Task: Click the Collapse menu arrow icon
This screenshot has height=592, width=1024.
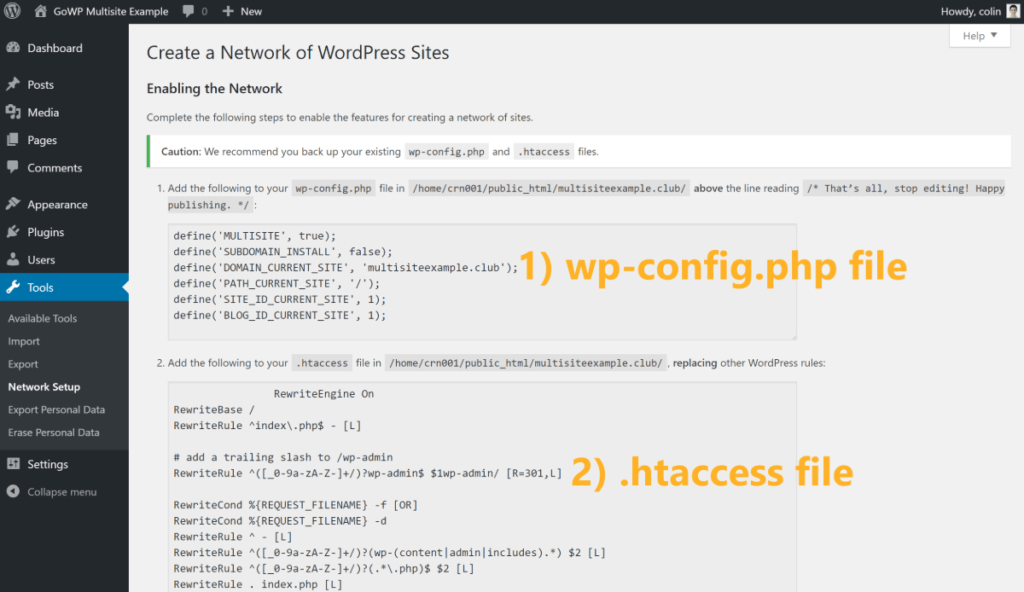Action: (13, 491)
